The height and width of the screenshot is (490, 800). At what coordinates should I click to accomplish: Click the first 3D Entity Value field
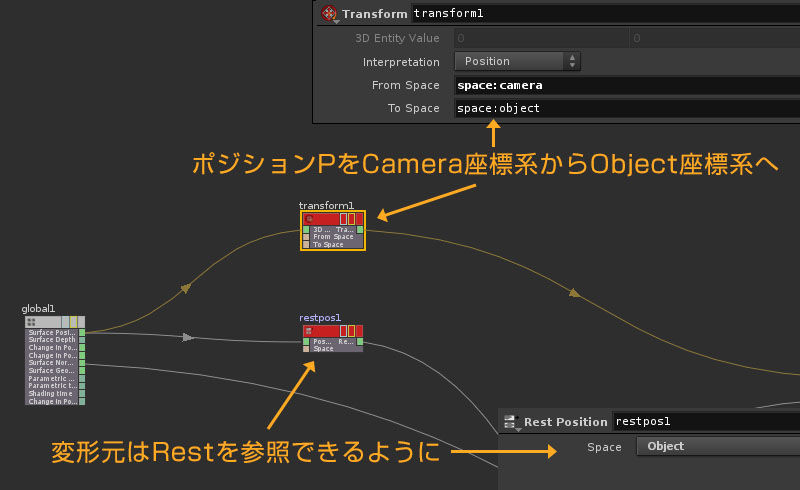pyautogui.click(x=538, y=38)
